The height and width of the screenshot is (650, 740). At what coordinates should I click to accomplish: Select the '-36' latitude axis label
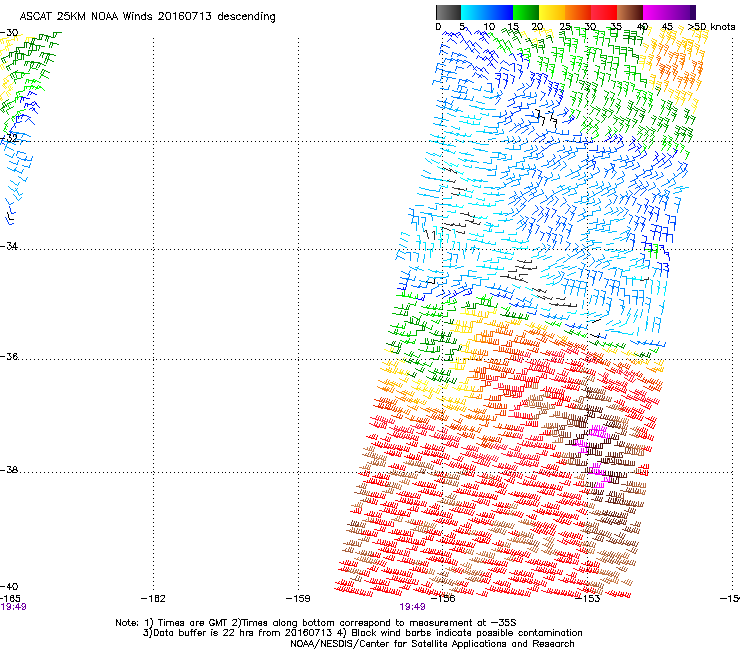click(9, 356)
